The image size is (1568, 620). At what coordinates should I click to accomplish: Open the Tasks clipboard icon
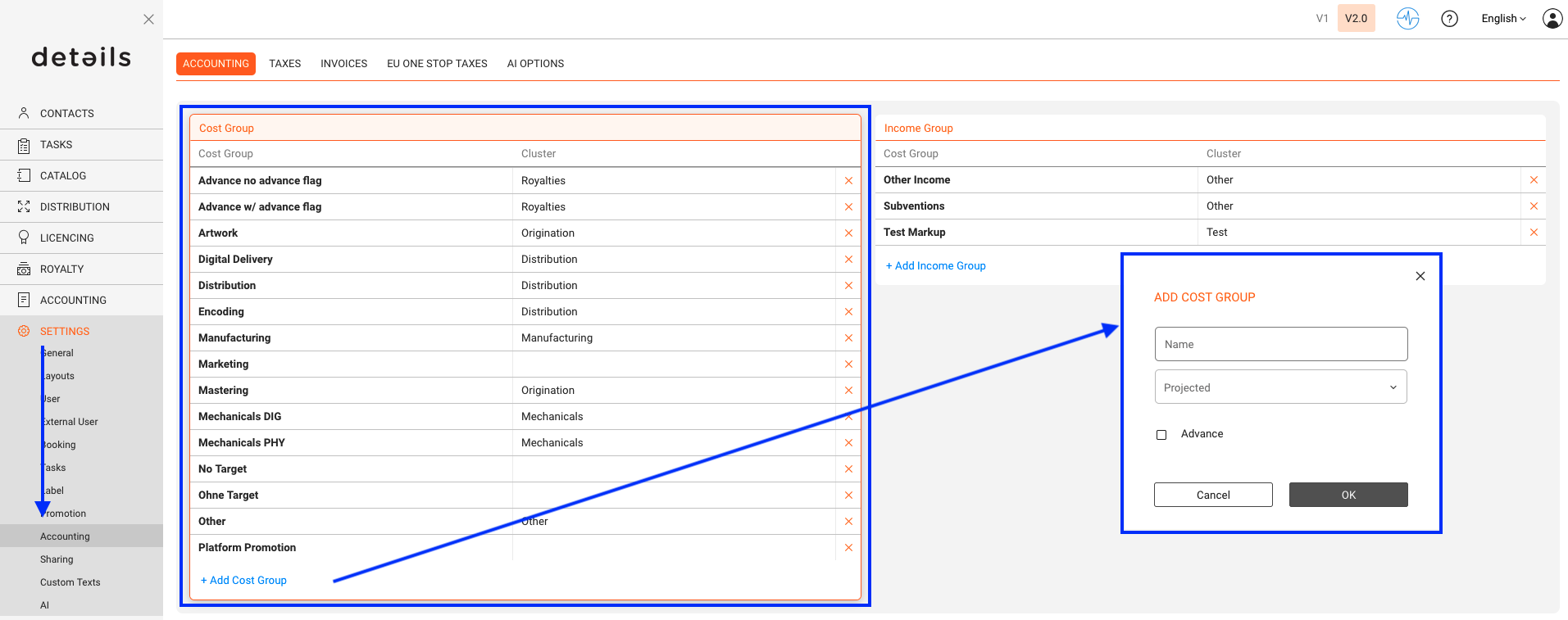[24, 145]
